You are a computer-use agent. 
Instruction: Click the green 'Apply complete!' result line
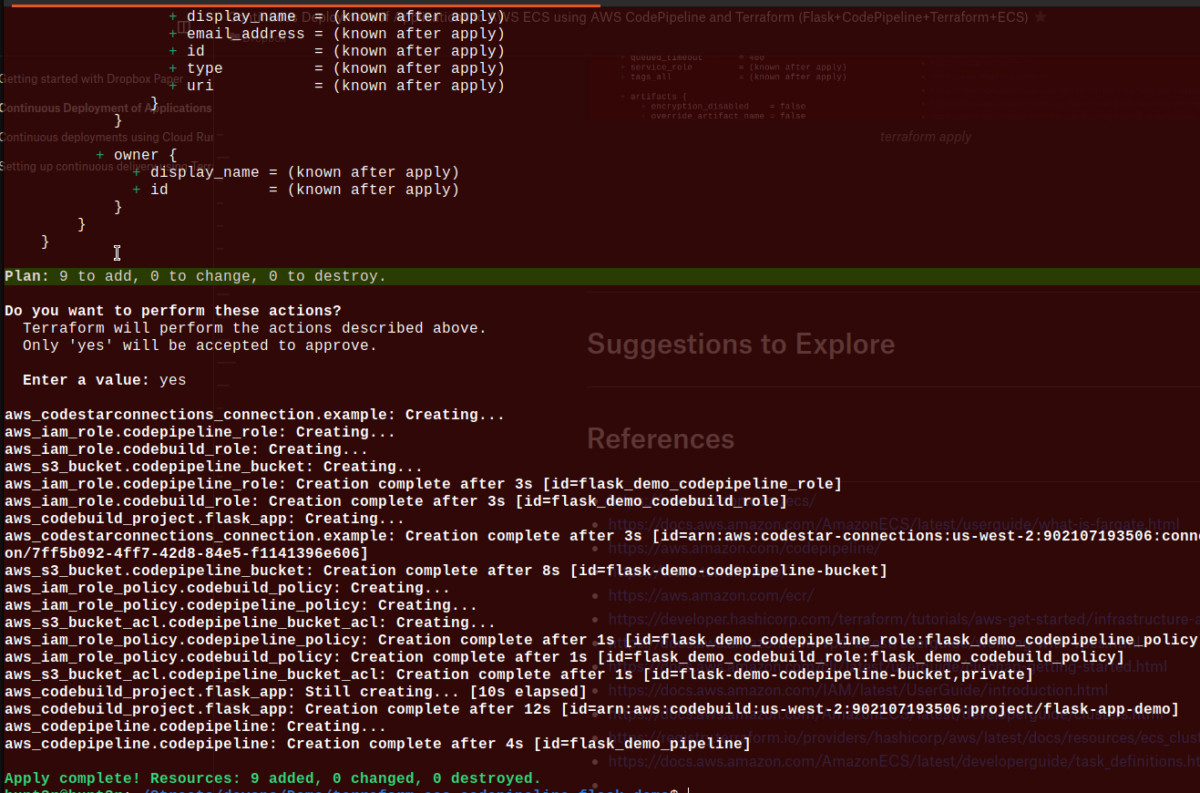point(272,778)
